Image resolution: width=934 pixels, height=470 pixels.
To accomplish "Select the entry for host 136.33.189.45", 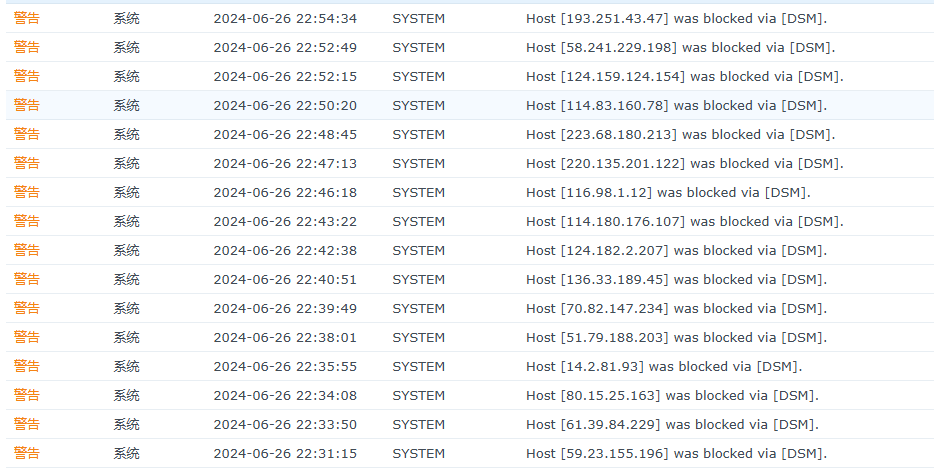I will click(676, 279).
